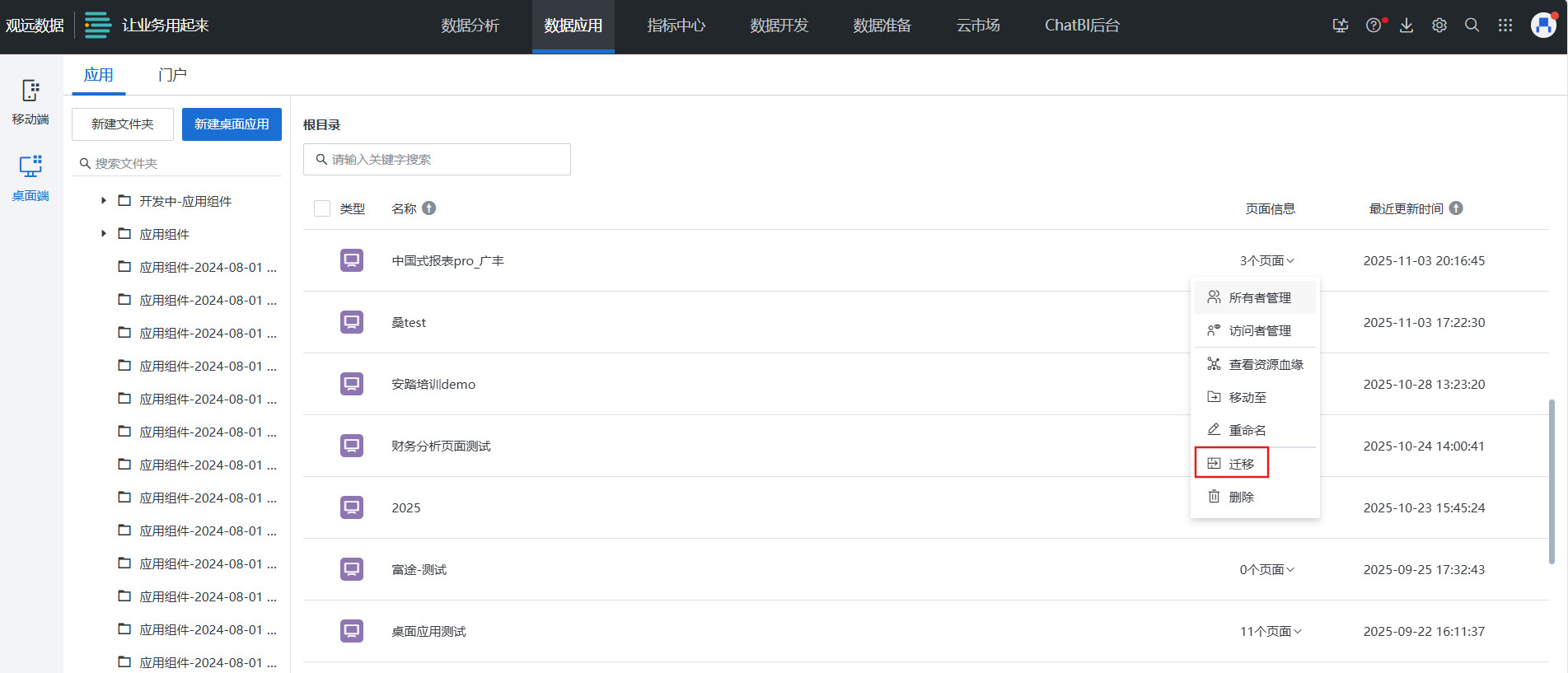Expand the 11个页面 dropdown

[x=1270, y=632]
